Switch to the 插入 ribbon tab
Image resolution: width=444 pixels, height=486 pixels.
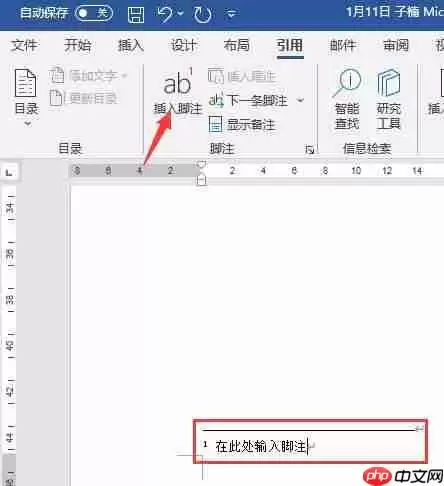[130, 45]
